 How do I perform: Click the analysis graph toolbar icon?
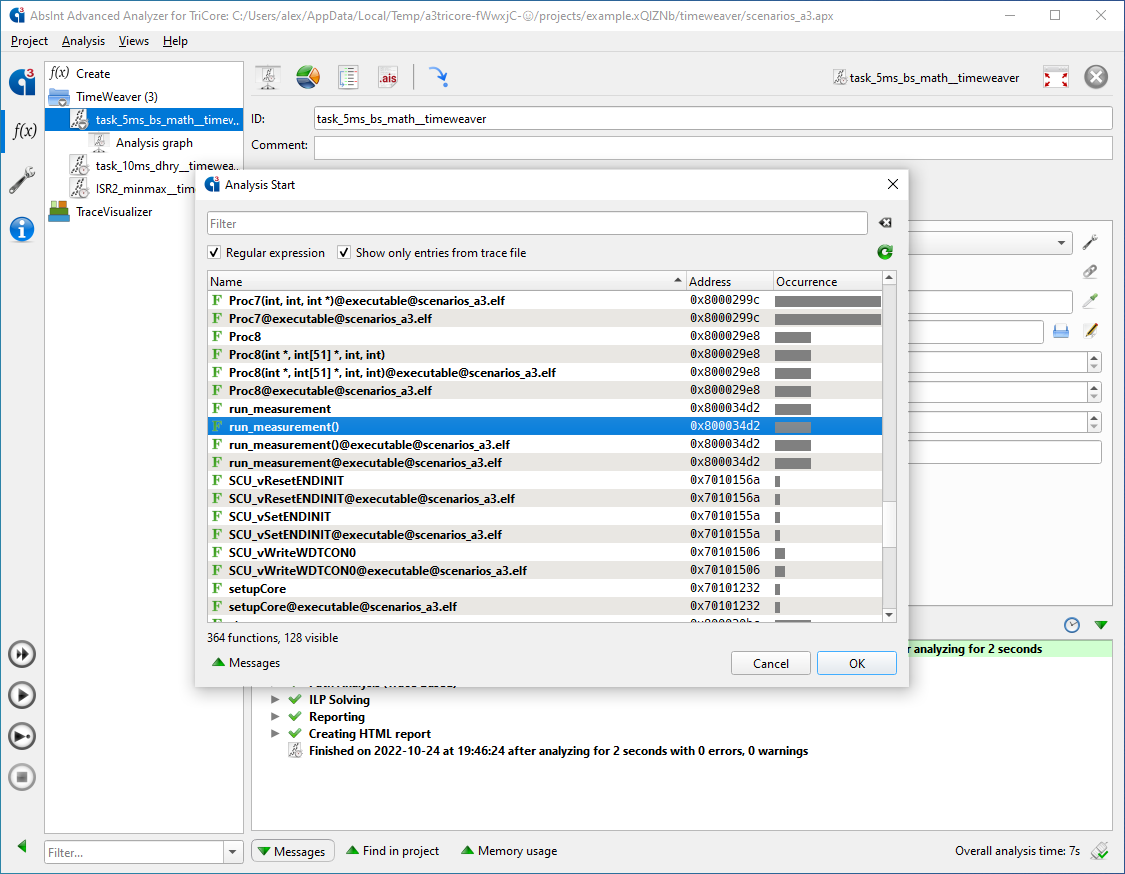click(268, 77)
